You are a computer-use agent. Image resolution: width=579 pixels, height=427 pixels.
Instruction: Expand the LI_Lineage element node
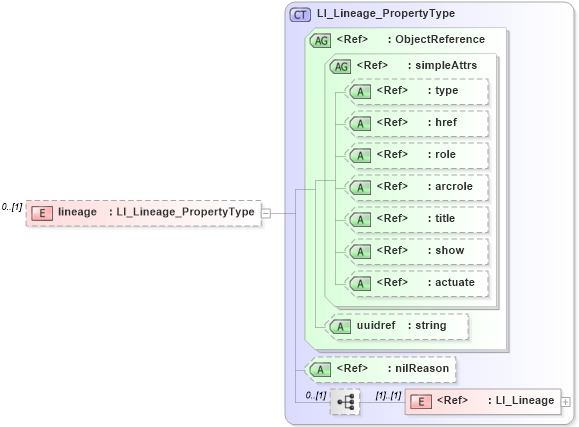pyautogui.click(x=565, y=402)
